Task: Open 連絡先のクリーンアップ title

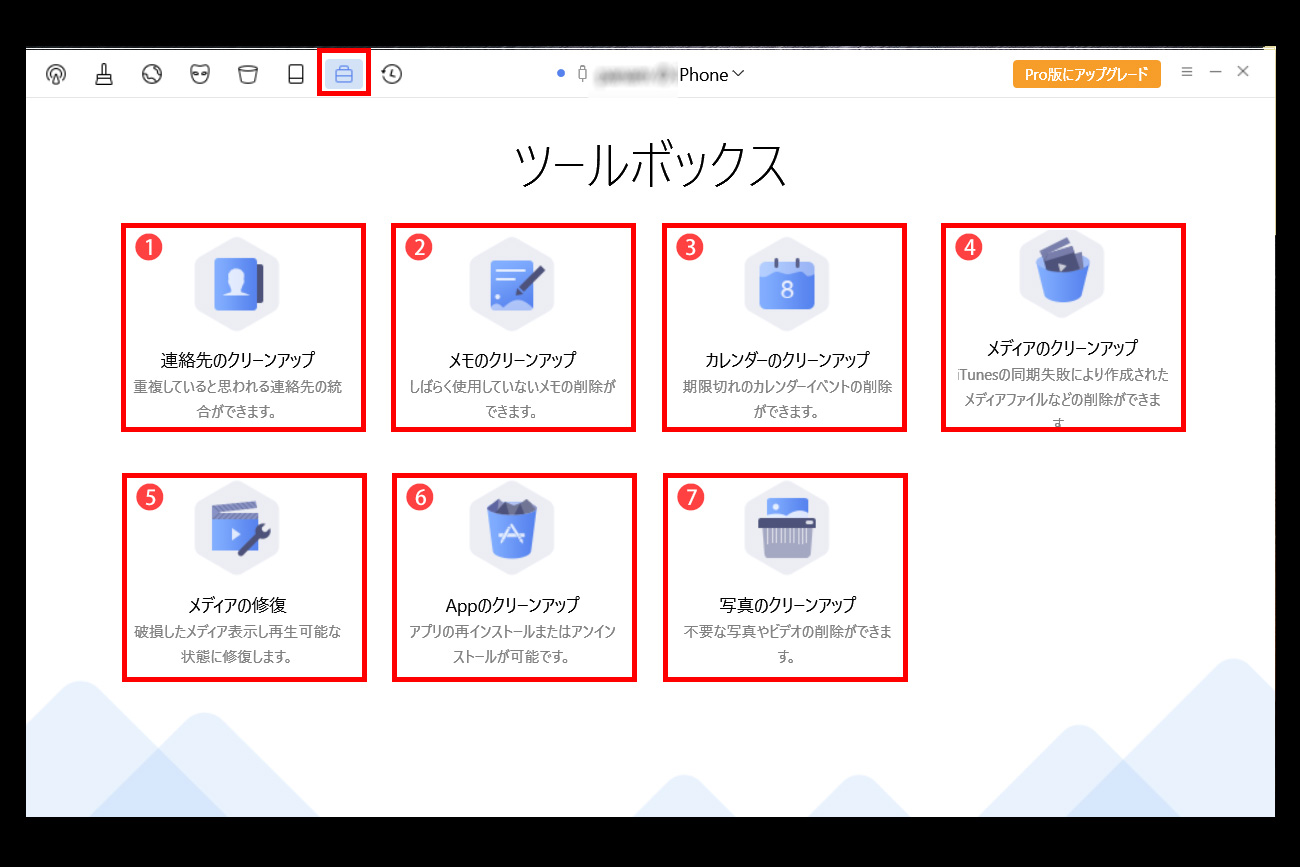Action: (x=238, y=359)
